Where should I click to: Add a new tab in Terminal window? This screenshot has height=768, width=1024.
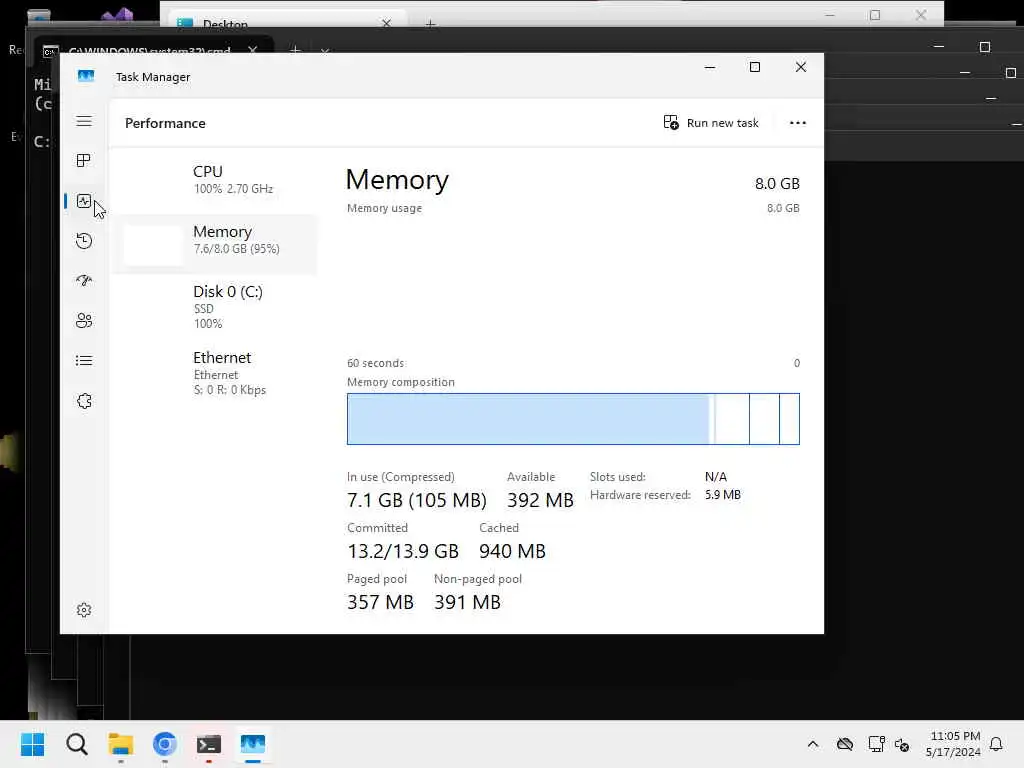(x=295, y=50)
